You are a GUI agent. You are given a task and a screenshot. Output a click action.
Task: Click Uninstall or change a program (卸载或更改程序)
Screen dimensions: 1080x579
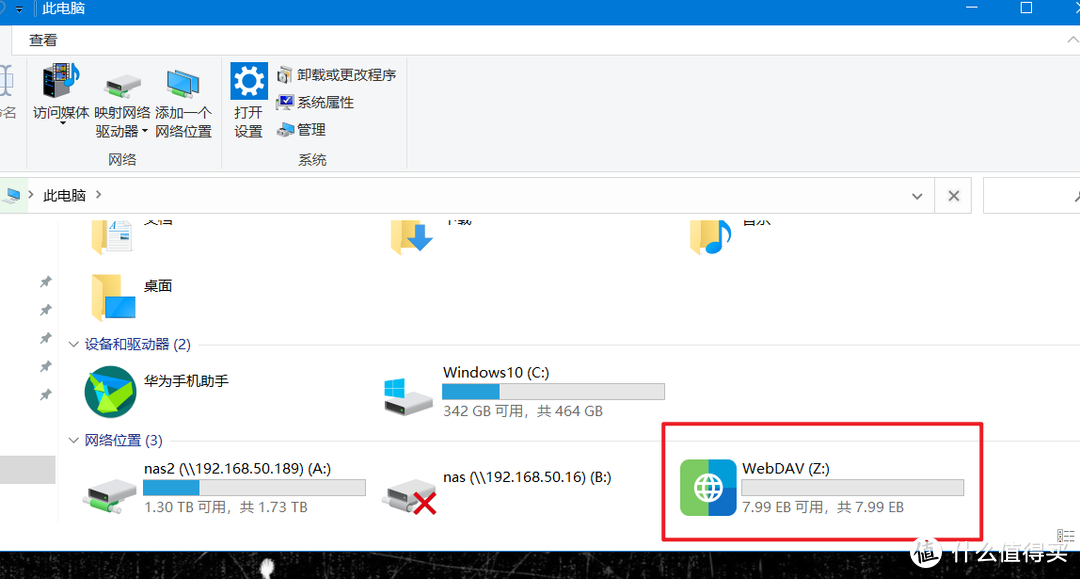coord(336,74)
